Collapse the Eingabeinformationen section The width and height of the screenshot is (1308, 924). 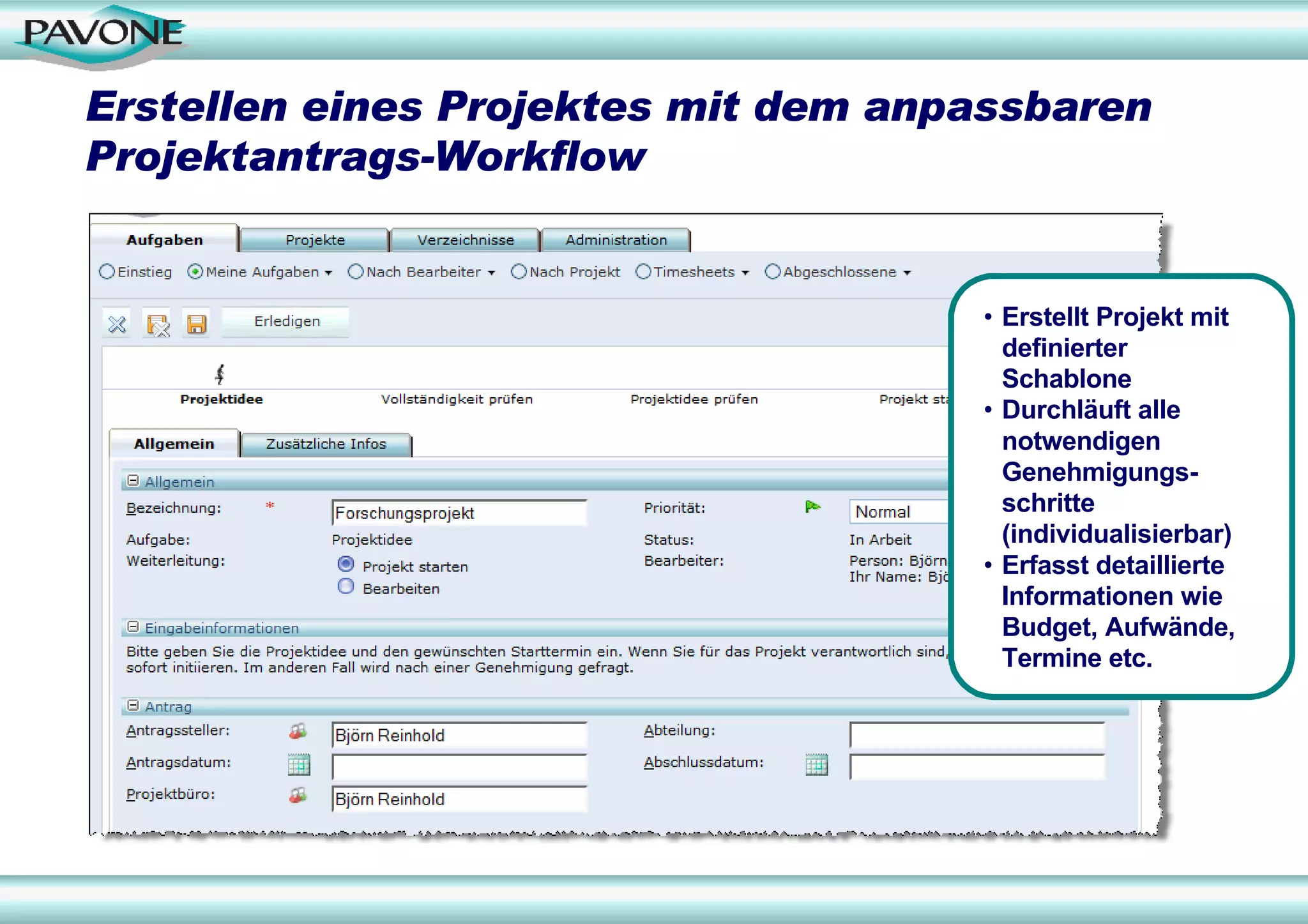(x=133, y=627)
